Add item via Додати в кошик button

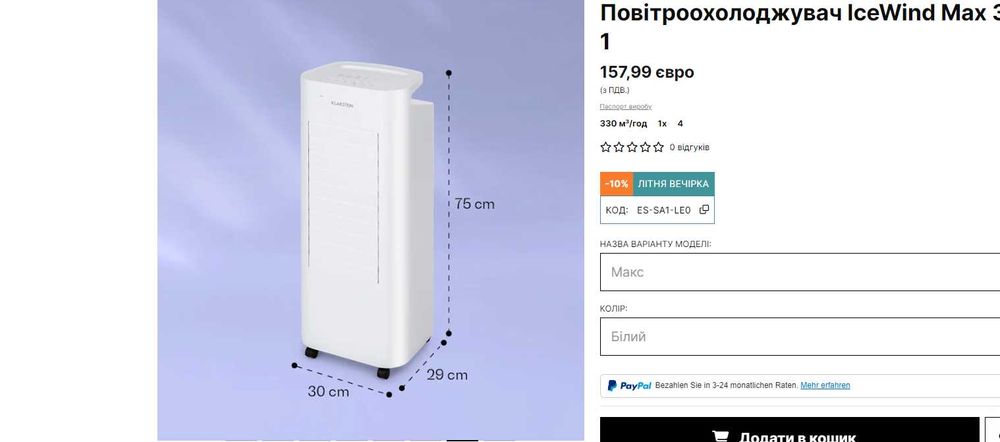pos(790,431)
